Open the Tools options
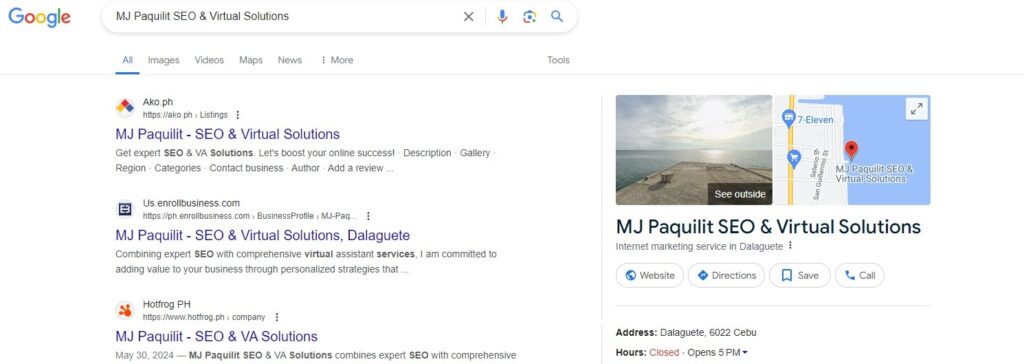Viewport: 1024px width, 364px height. pos(558,60)
